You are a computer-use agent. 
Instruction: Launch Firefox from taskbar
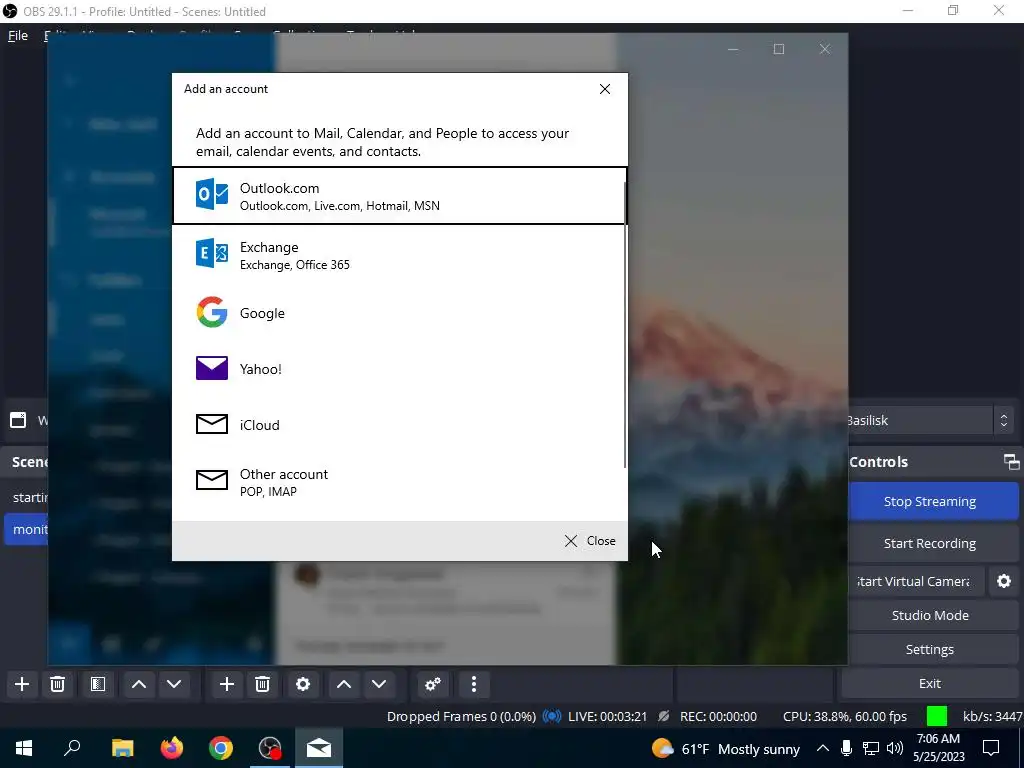click(x=172, y=748)
